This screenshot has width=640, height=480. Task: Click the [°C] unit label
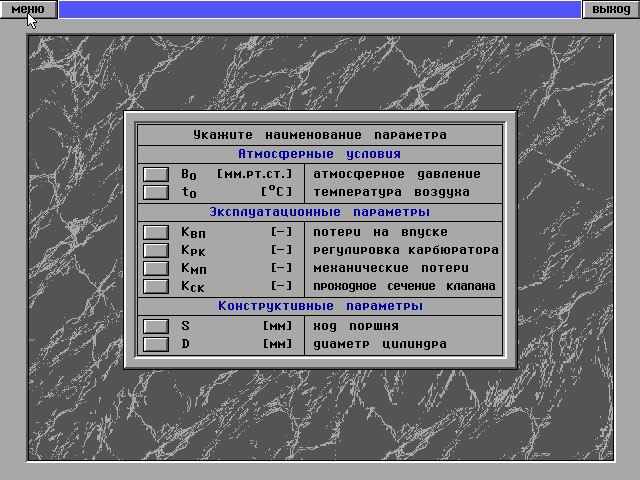click(277, 191)
